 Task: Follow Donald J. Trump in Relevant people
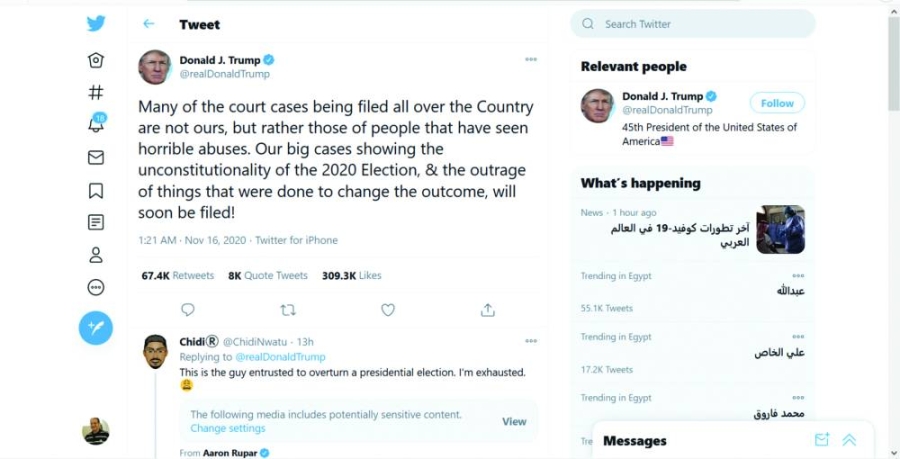[x=777, y=103]
